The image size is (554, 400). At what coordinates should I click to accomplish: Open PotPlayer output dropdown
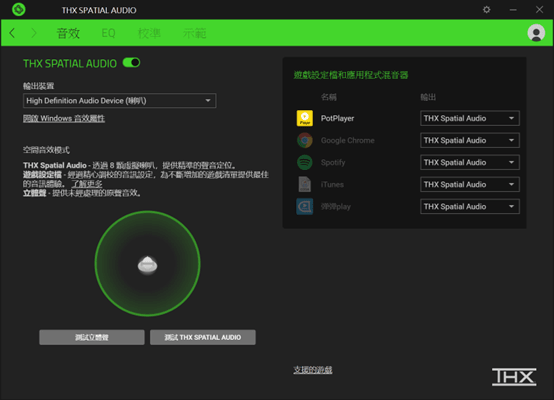tap(470, 118)
